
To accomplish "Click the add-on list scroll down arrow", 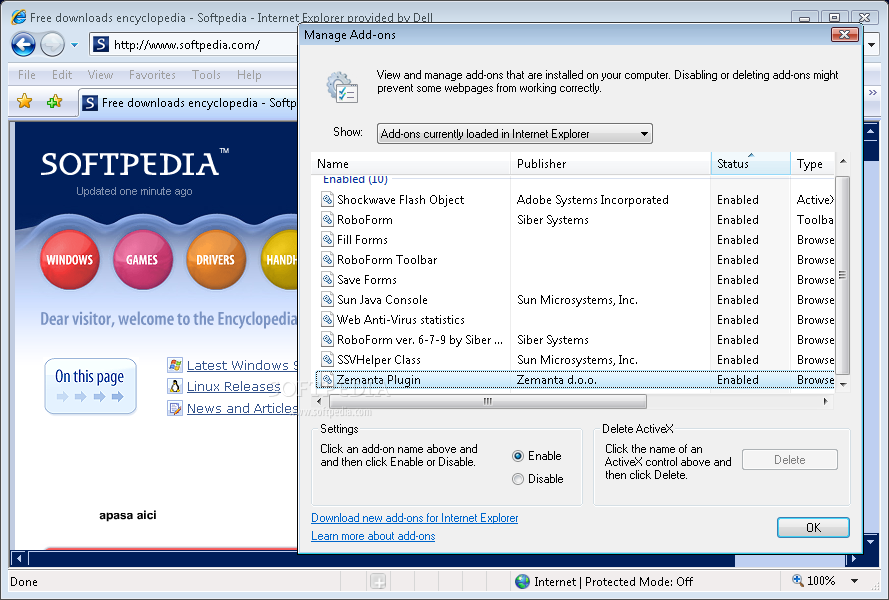I will [x=843, y=384].
